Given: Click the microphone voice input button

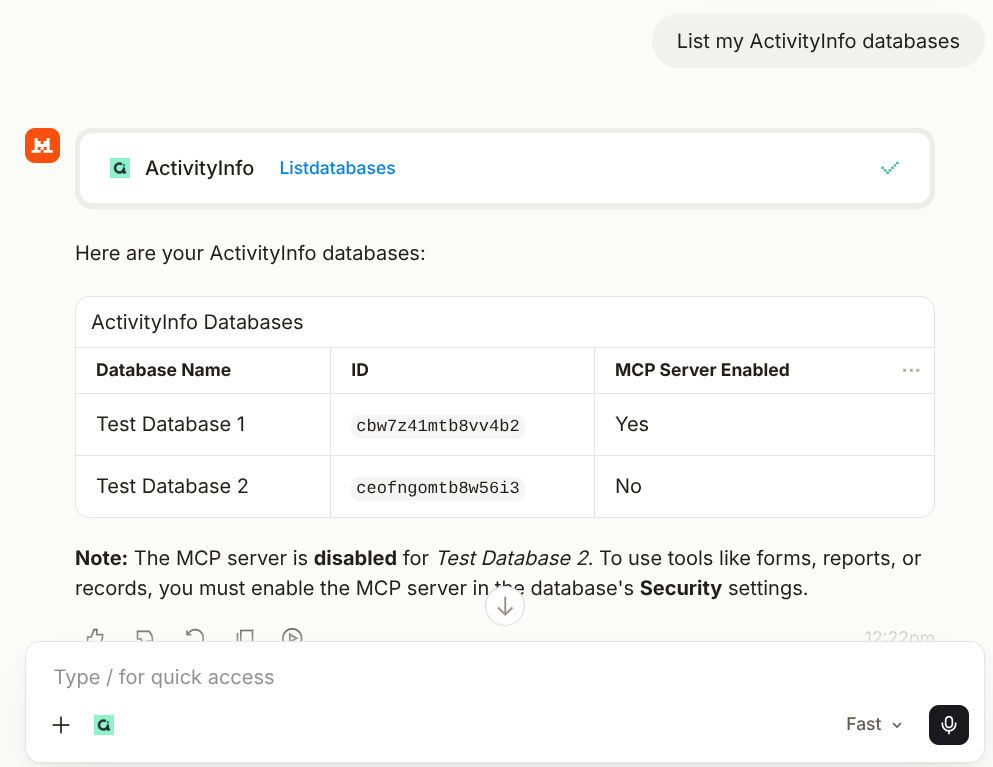Looking at the screenshot, I should pyautogui.click(x=949, y=725).
